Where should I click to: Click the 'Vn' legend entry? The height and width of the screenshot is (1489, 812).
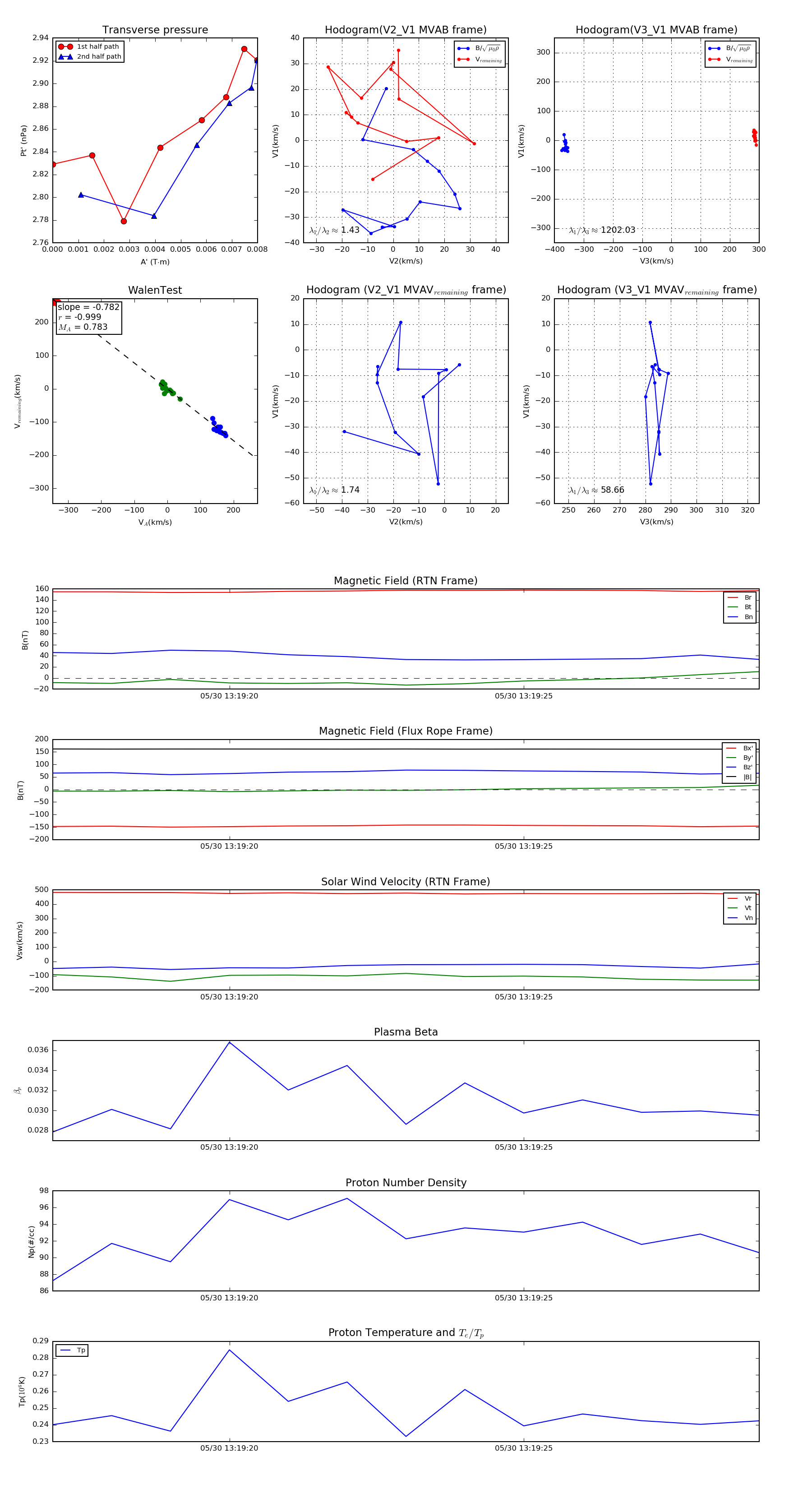(x=740, y=918)
